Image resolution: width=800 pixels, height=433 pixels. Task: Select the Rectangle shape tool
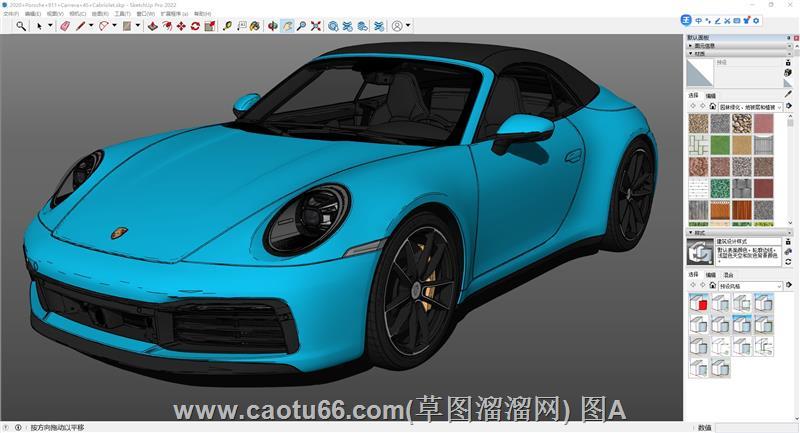pyautogui.click(x=127, y=26)
